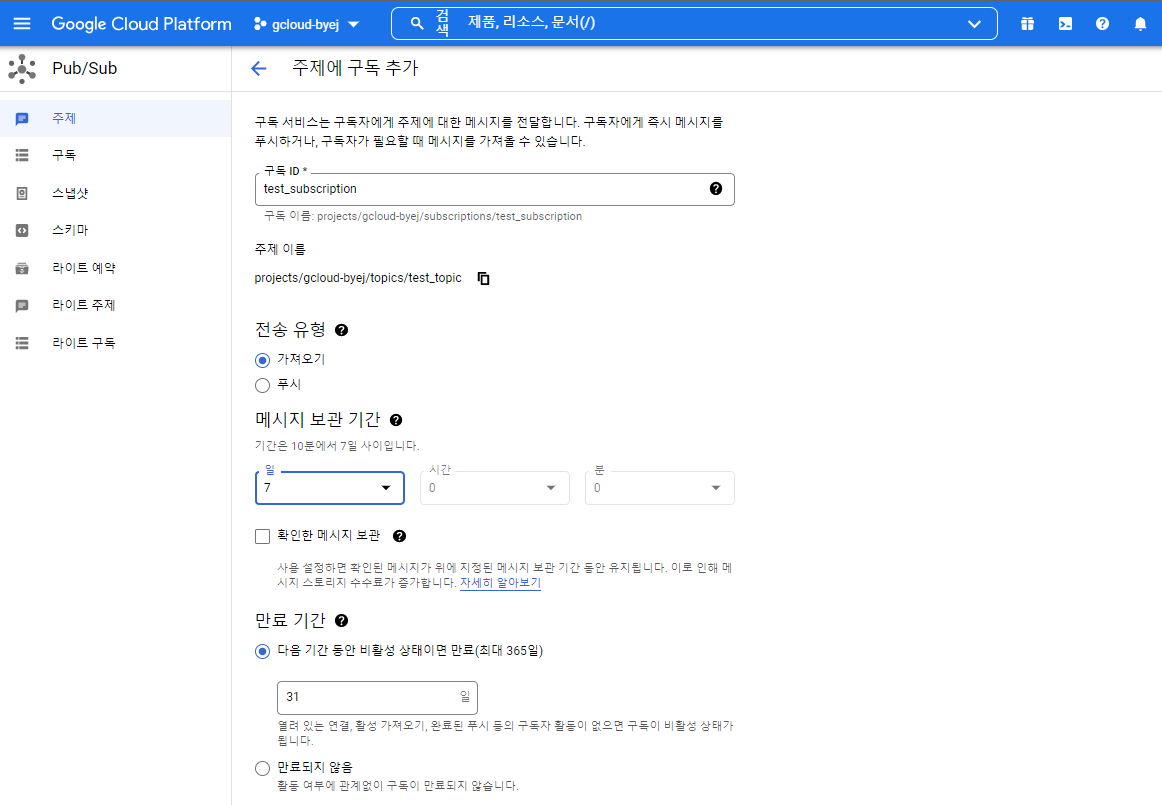Go to 주제 in the sidebar

click(x=116, y=119)
